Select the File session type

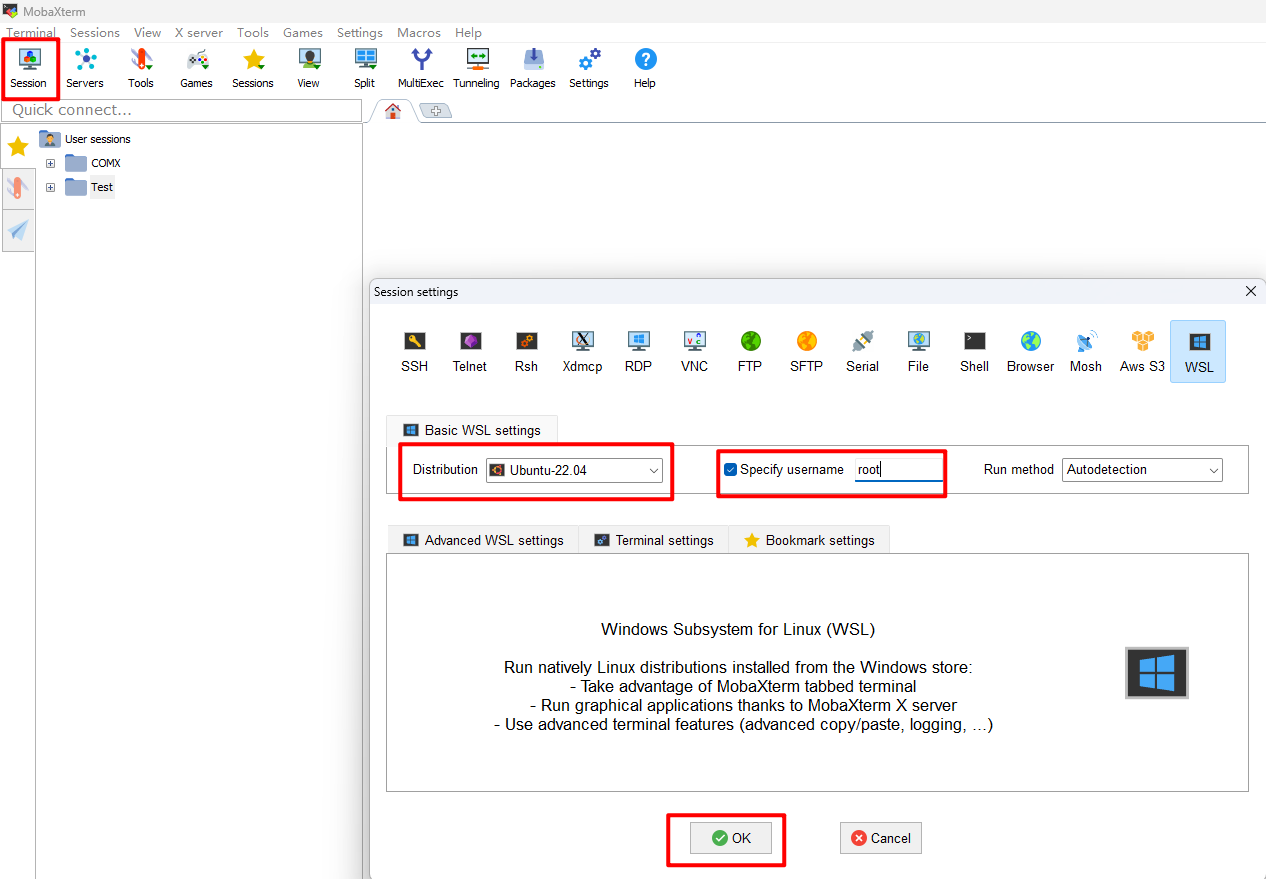click(x=919, y=352)
